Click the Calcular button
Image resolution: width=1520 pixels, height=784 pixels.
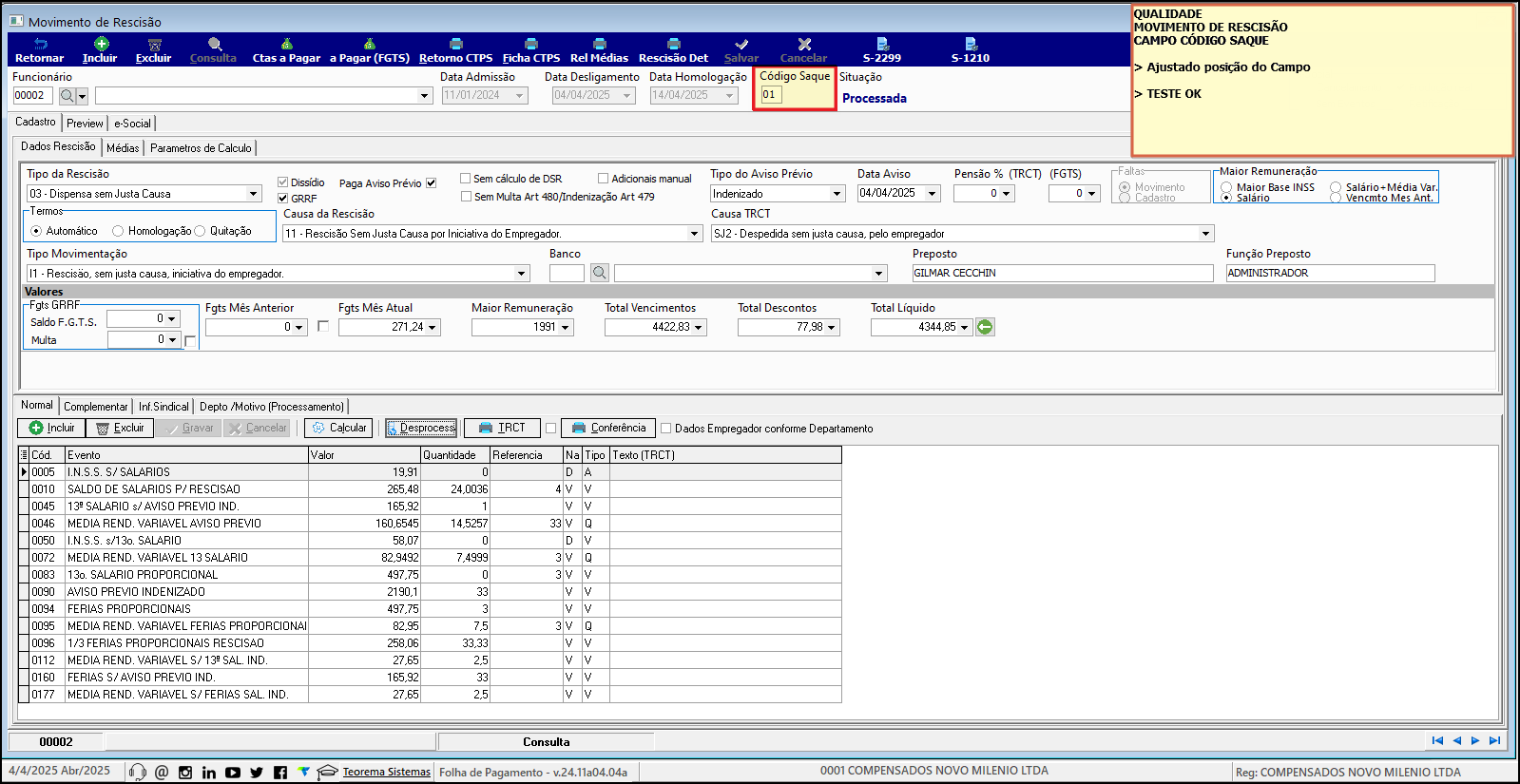click(x=338, y=429)
